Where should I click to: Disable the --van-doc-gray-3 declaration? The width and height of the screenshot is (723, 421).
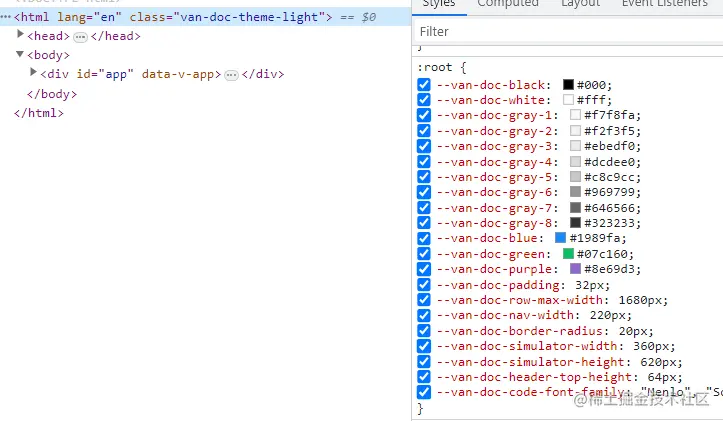coord(424,146)
